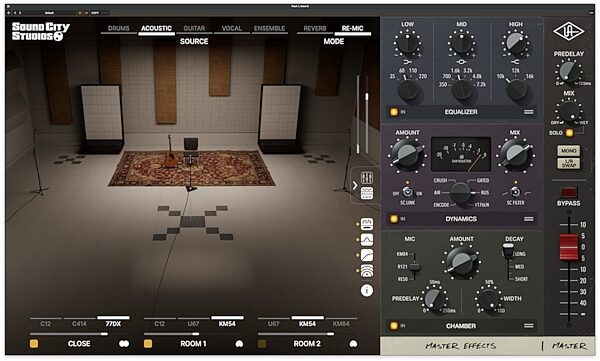Screen dimensions: 600x361
Task: Open the Equalizer module menu
Action: pyautogui.click(x=528, y=112)
